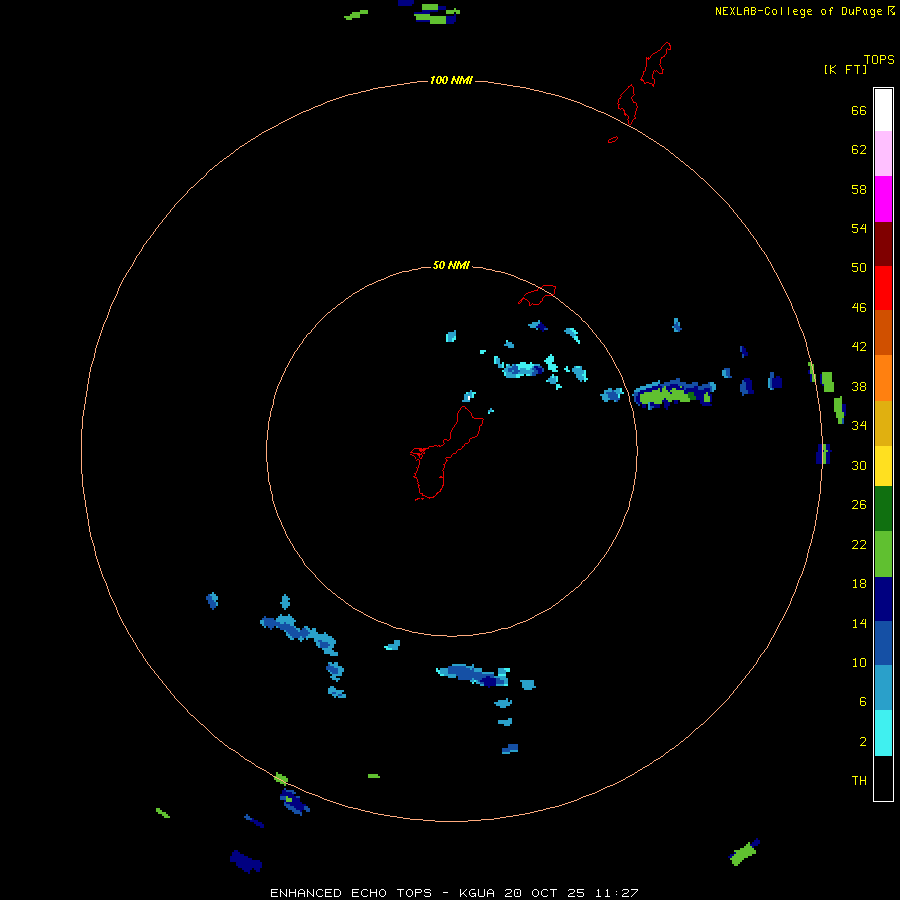
Task: Click the "[K FT]" units label
Action: [x=845, y=69]
